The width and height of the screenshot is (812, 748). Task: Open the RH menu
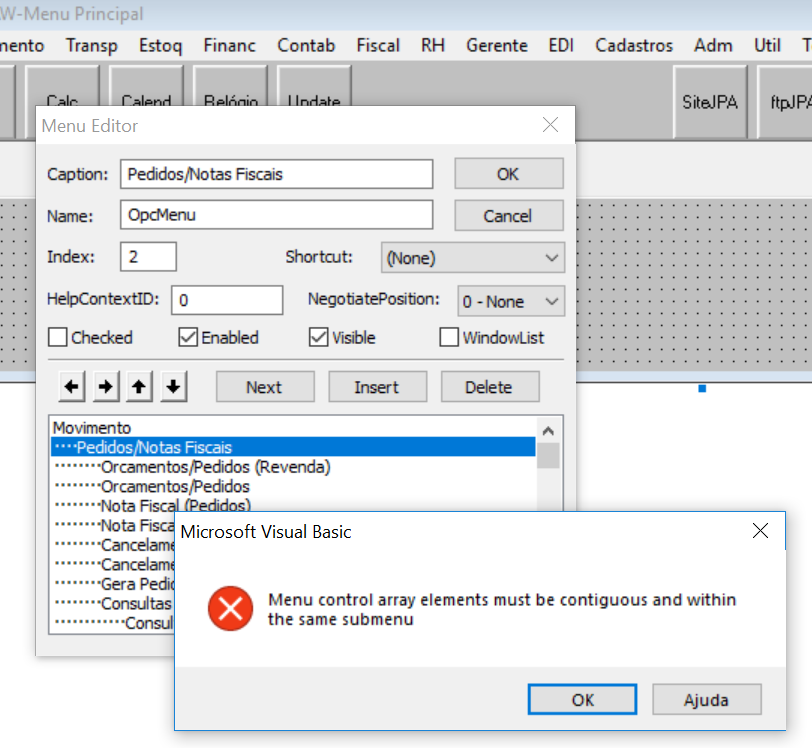point(433,46)
